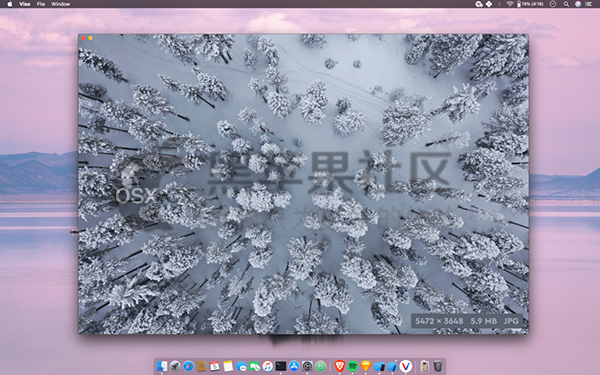Open the Viso application menu

click(x=24, y=4)
